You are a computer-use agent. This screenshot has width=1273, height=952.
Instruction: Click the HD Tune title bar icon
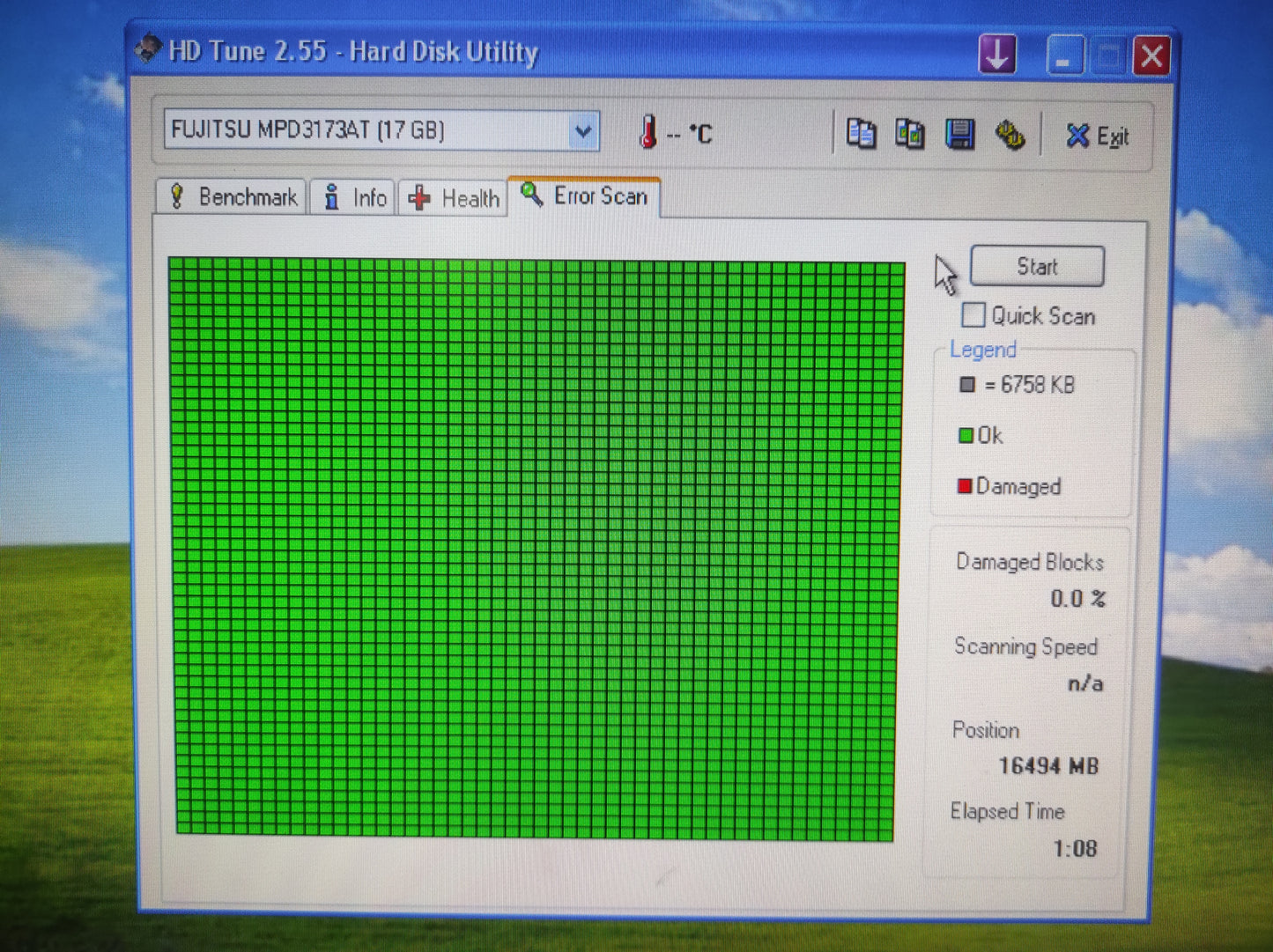[x=148, y=49]
